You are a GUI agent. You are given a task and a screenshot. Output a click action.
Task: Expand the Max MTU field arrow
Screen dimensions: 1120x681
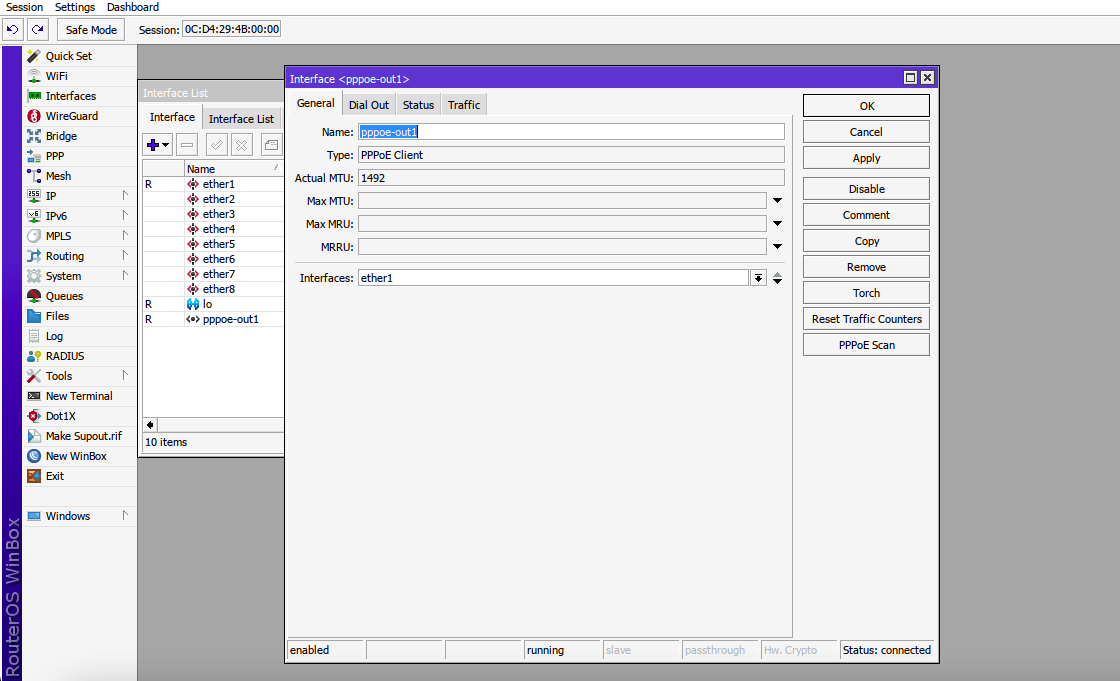pyautogui.click(x=777, y=201)
